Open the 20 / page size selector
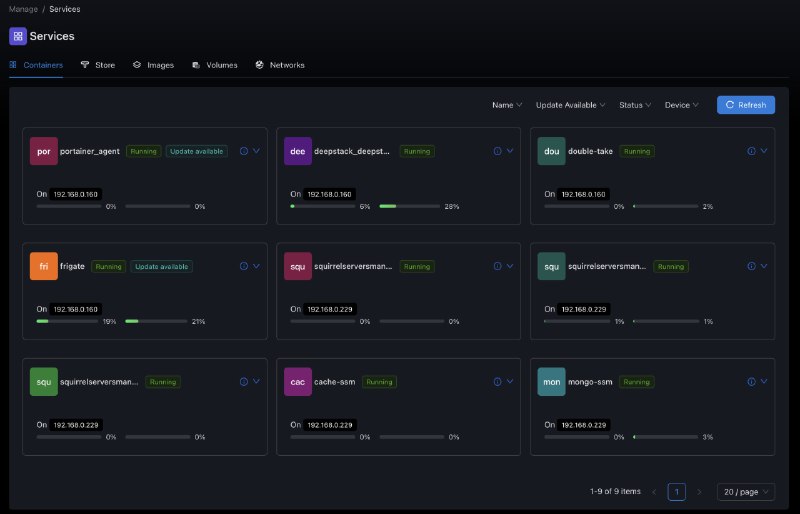 pyautogui.click(x=745, y=492)
